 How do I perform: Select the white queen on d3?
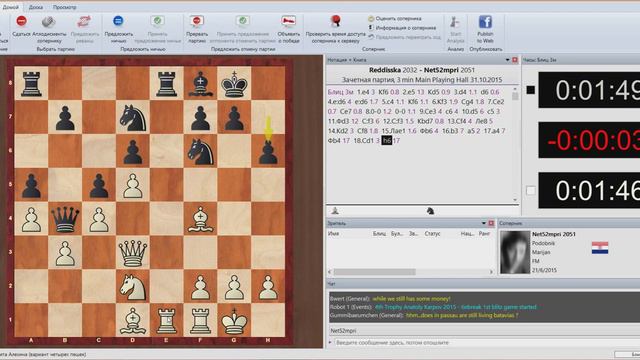tap(133, 253)
